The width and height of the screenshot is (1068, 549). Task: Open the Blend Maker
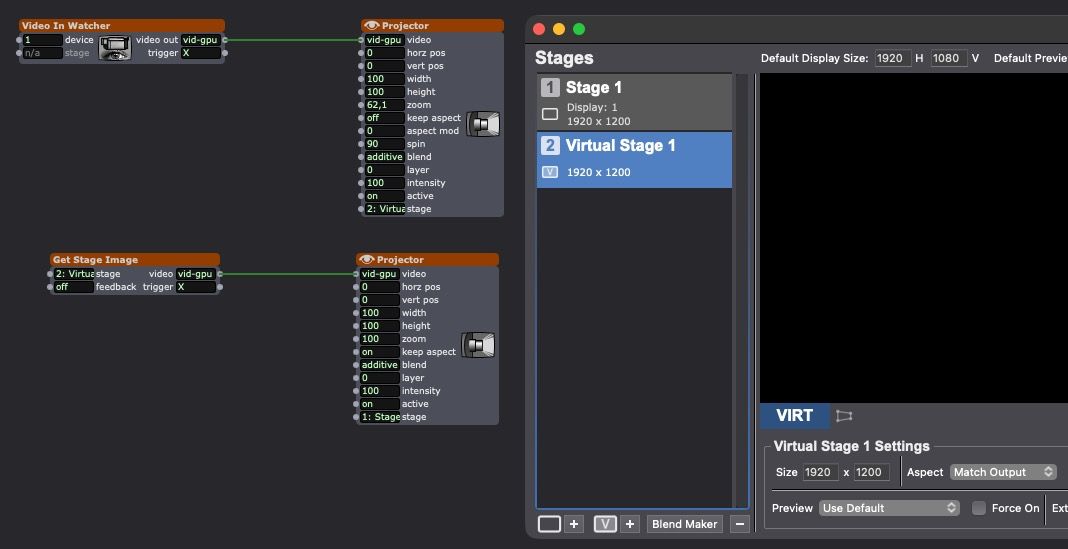point(685,524)
